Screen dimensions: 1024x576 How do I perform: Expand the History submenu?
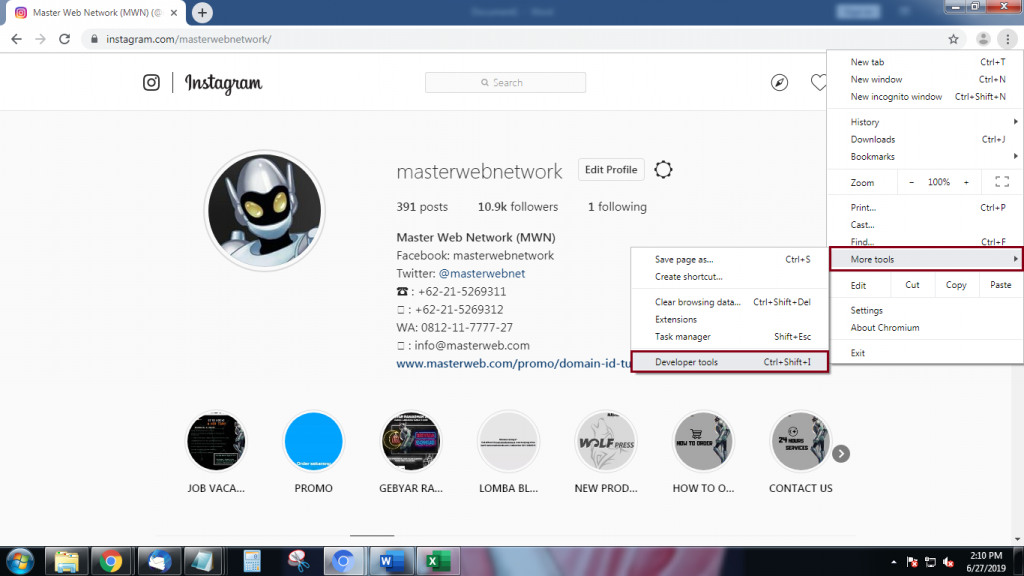pyautogui.click(x=925, y=122)
